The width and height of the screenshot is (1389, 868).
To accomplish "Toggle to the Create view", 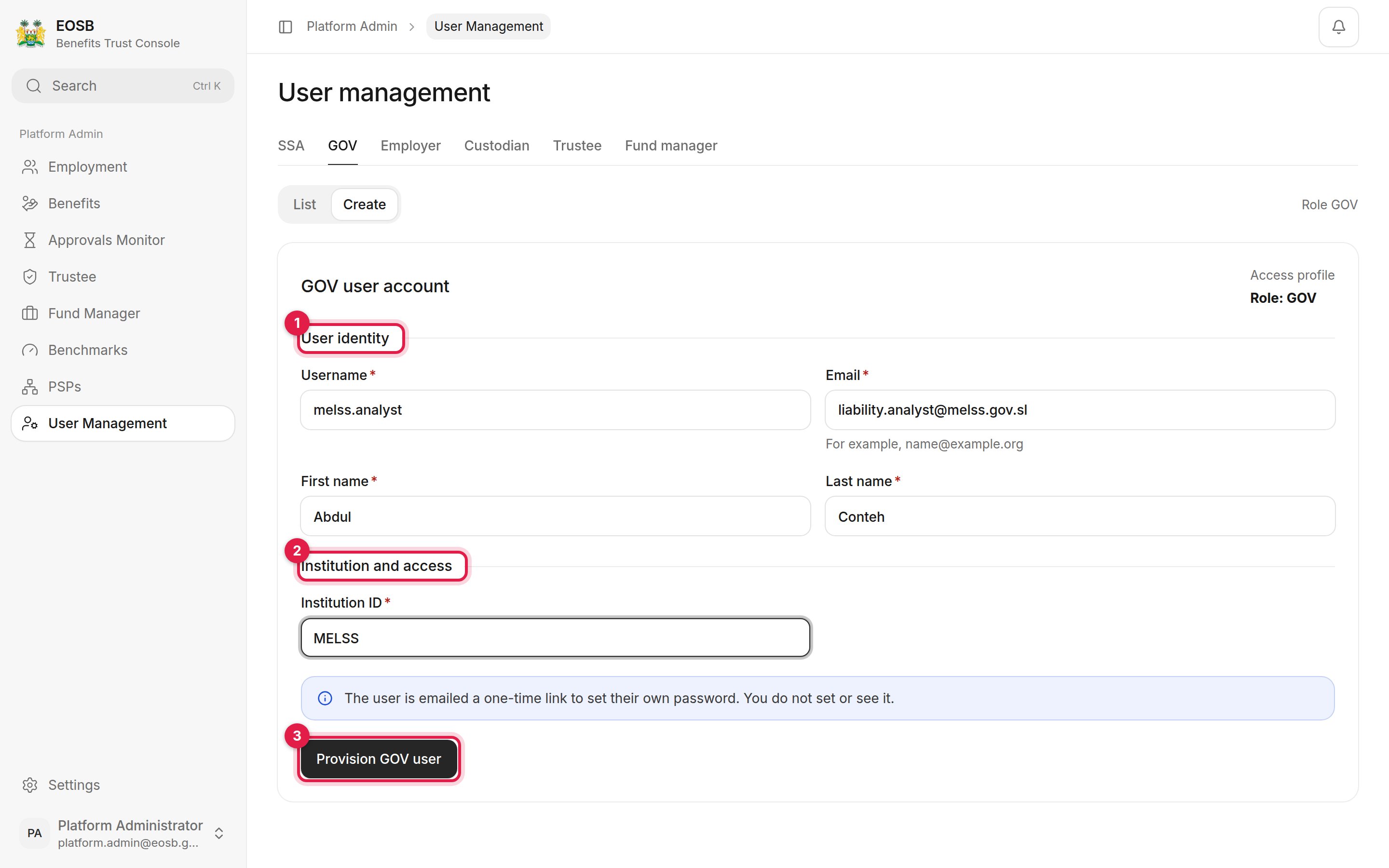I will (365, 204).
